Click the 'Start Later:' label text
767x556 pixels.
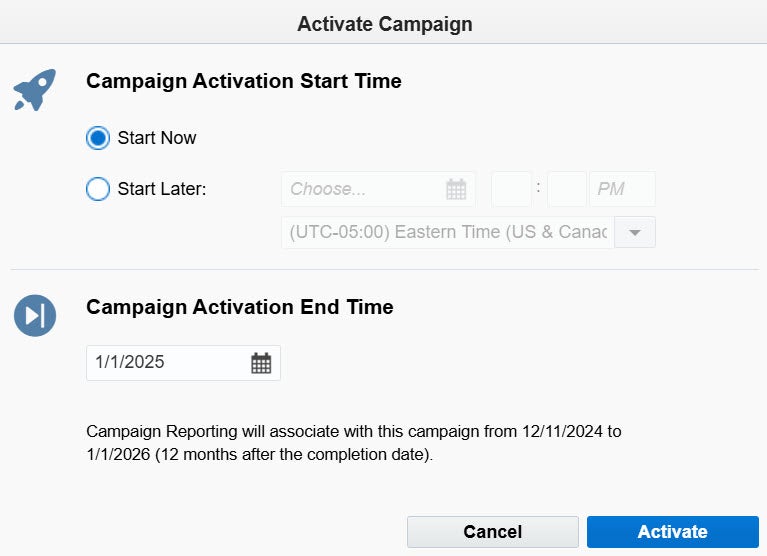(x=162, y=189)
